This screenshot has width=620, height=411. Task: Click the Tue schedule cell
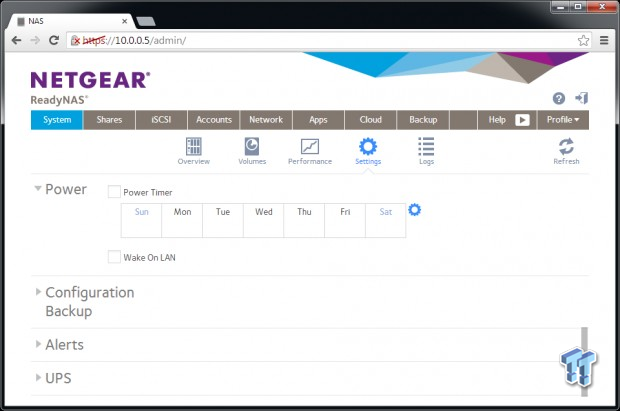[223, 220]
